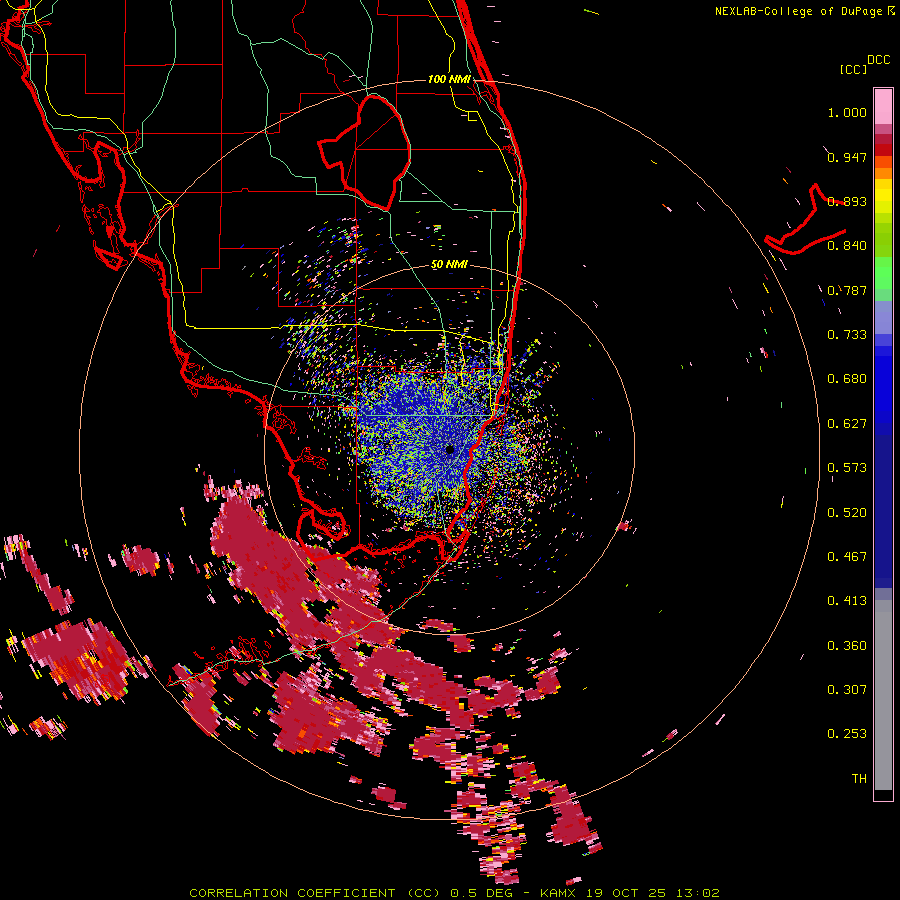900x900 pixels.
Task: Click the black radar site dot
Action: 449,449
